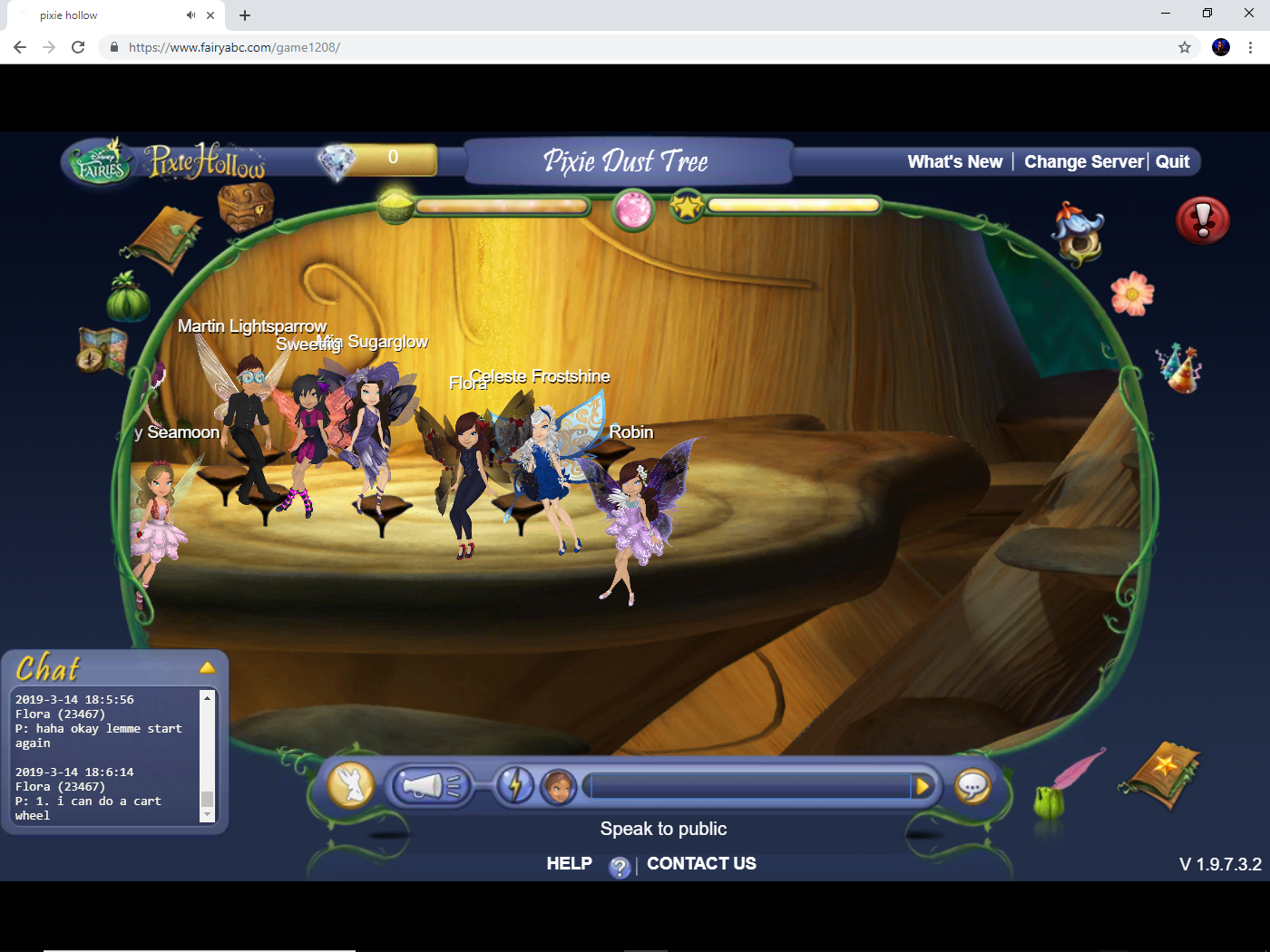Open What's New
Screen dimensions: 1270x952
(x=954, y=161)
